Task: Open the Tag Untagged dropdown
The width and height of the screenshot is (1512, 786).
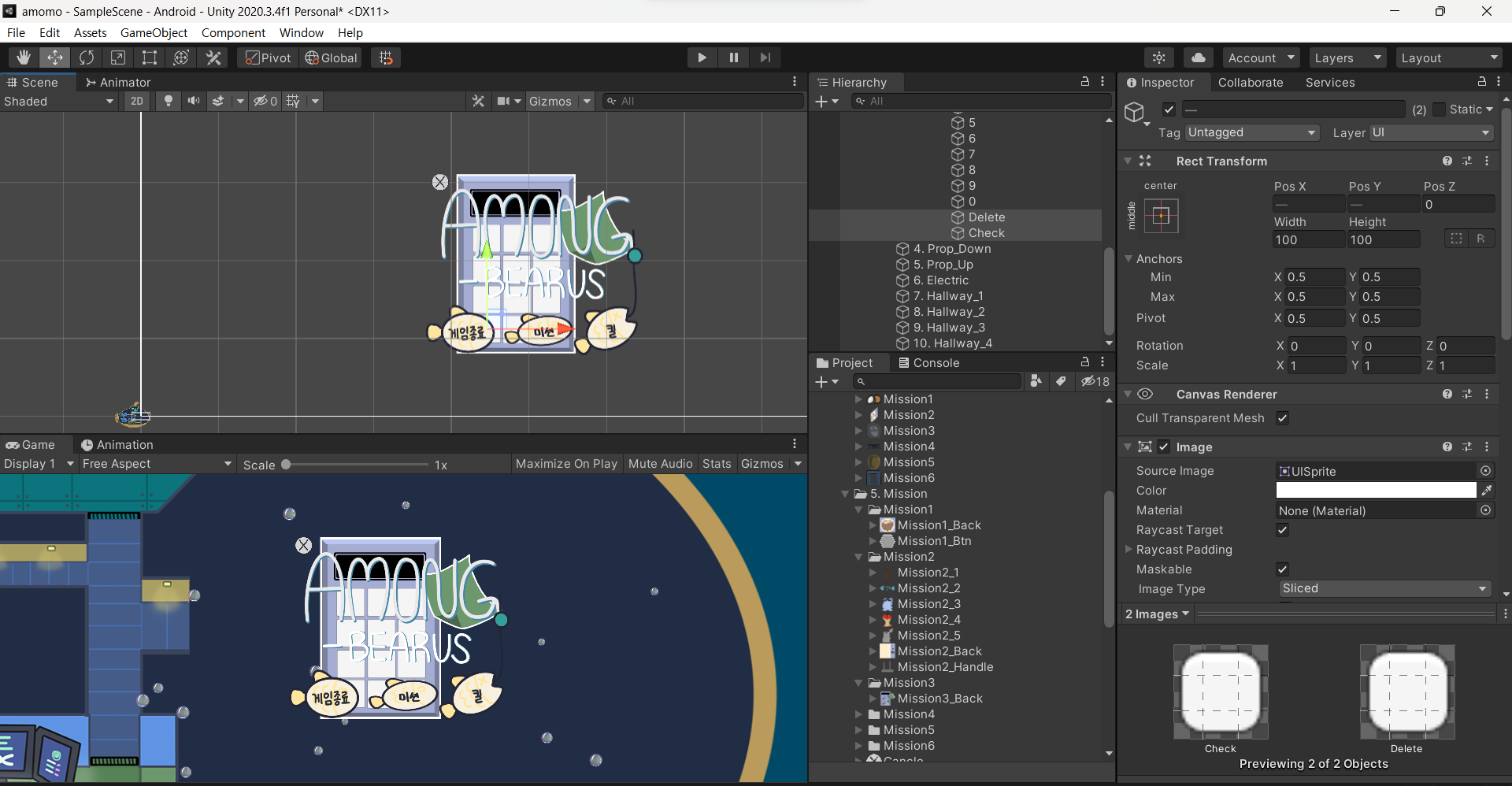Action: click(1252, 132)
